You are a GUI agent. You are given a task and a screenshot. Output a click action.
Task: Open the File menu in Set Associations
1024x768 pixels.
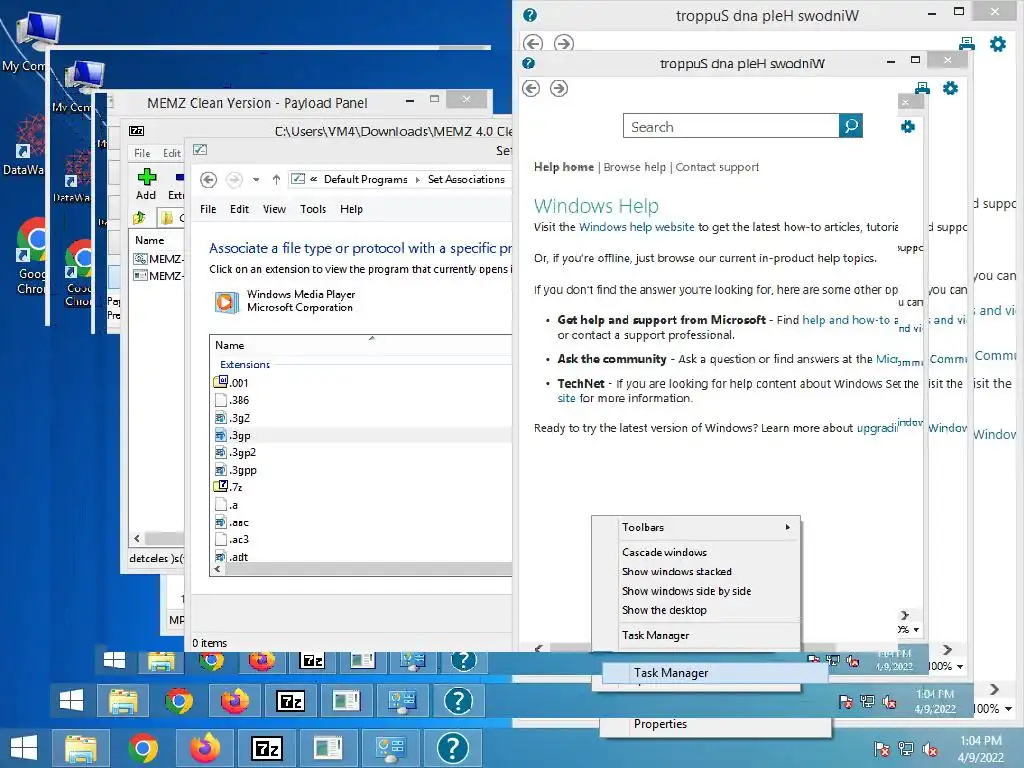point(208,209)
